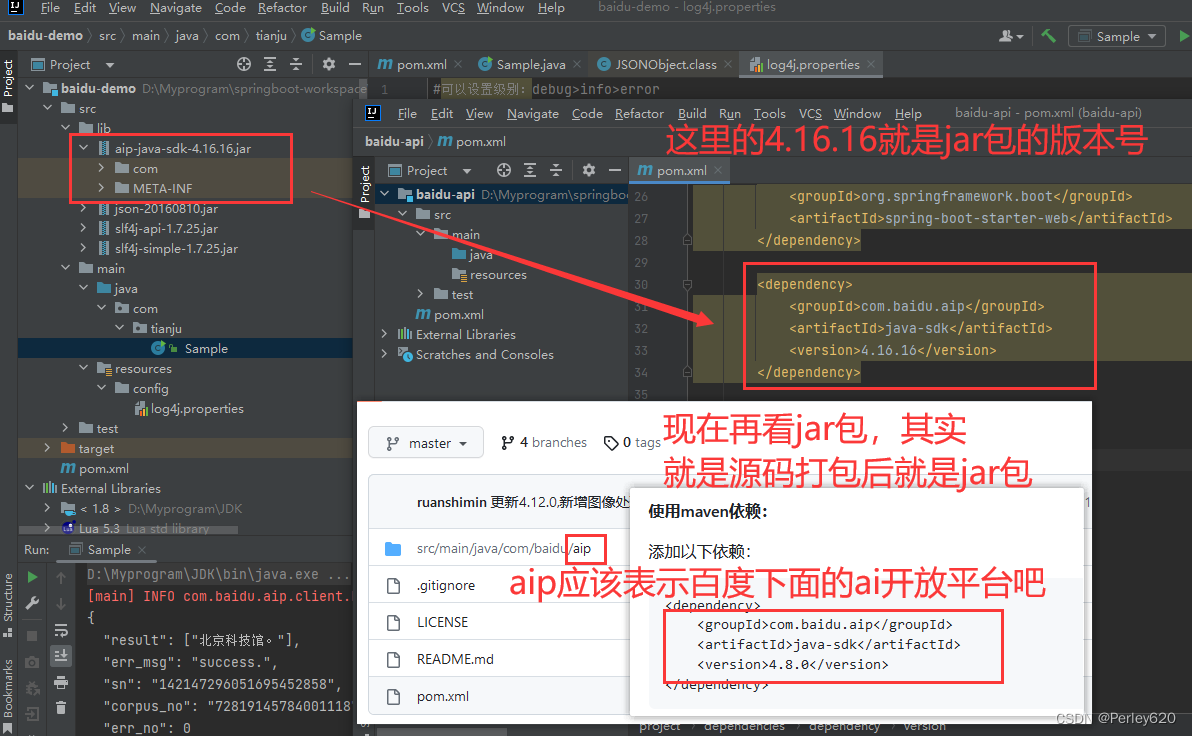Select the Sample class in project tree
1192x736 pixels.
point(205,348)
